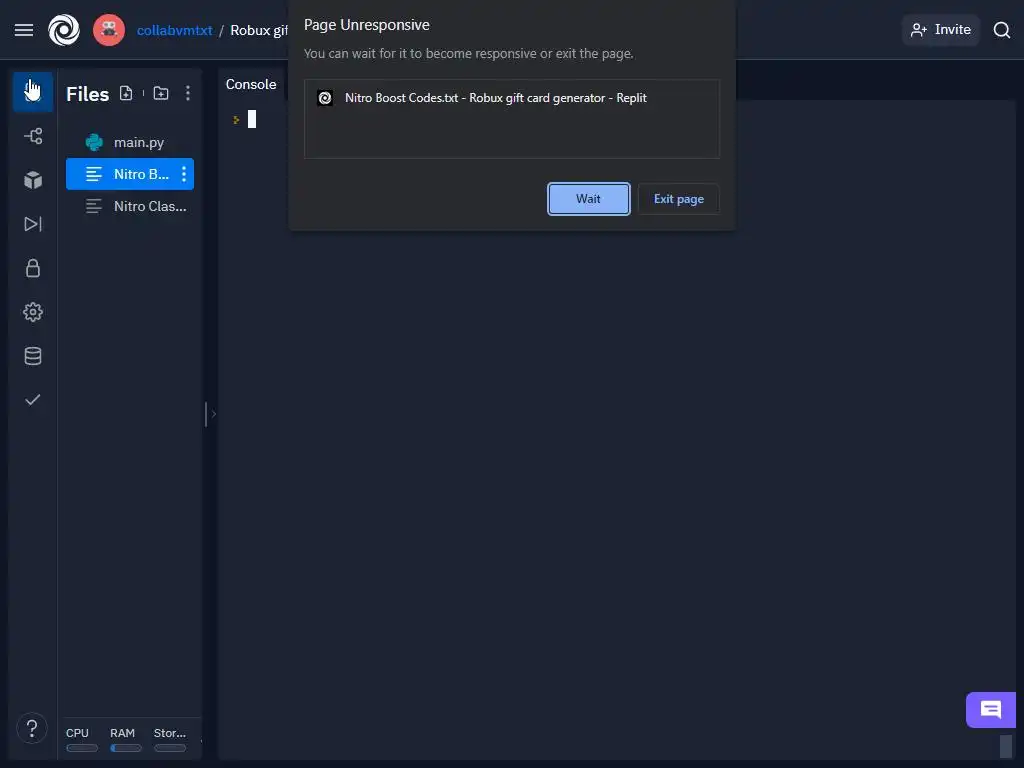The image size is (1024, 768).
Task: Open the collabvmtxt profile link
Action: (174, 30)
